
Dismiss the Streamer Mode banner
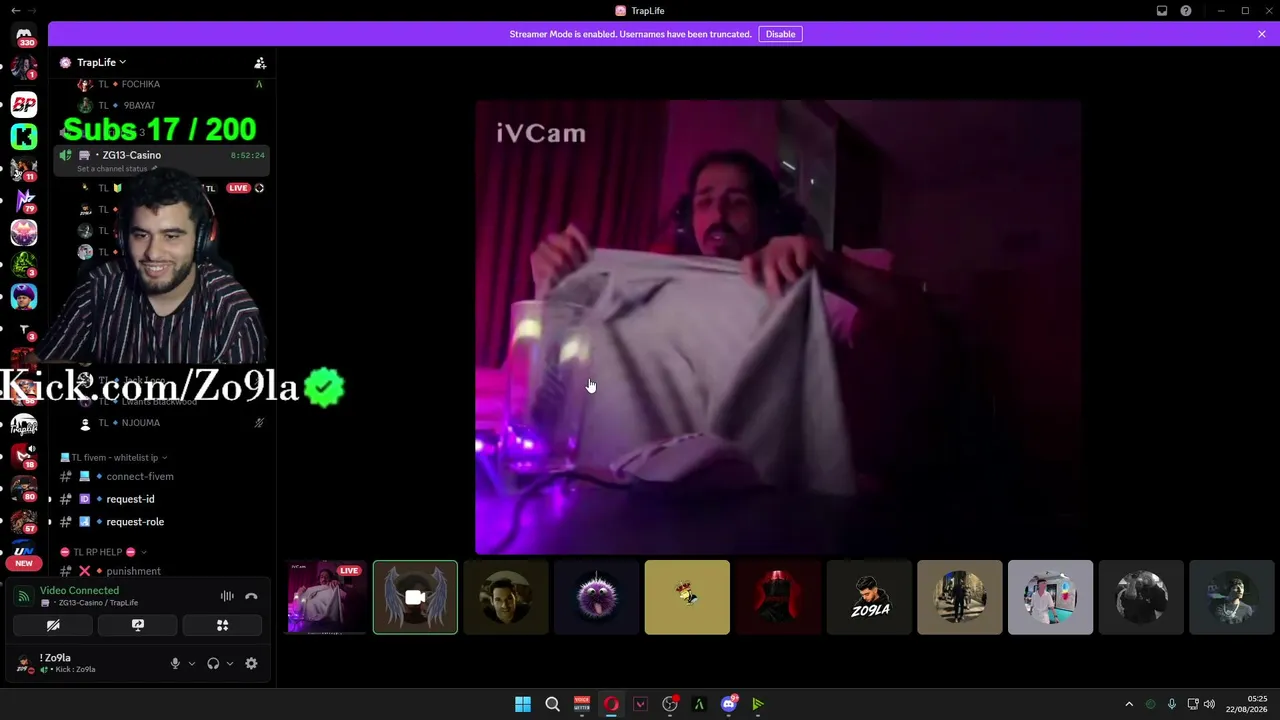(1262, 34)
